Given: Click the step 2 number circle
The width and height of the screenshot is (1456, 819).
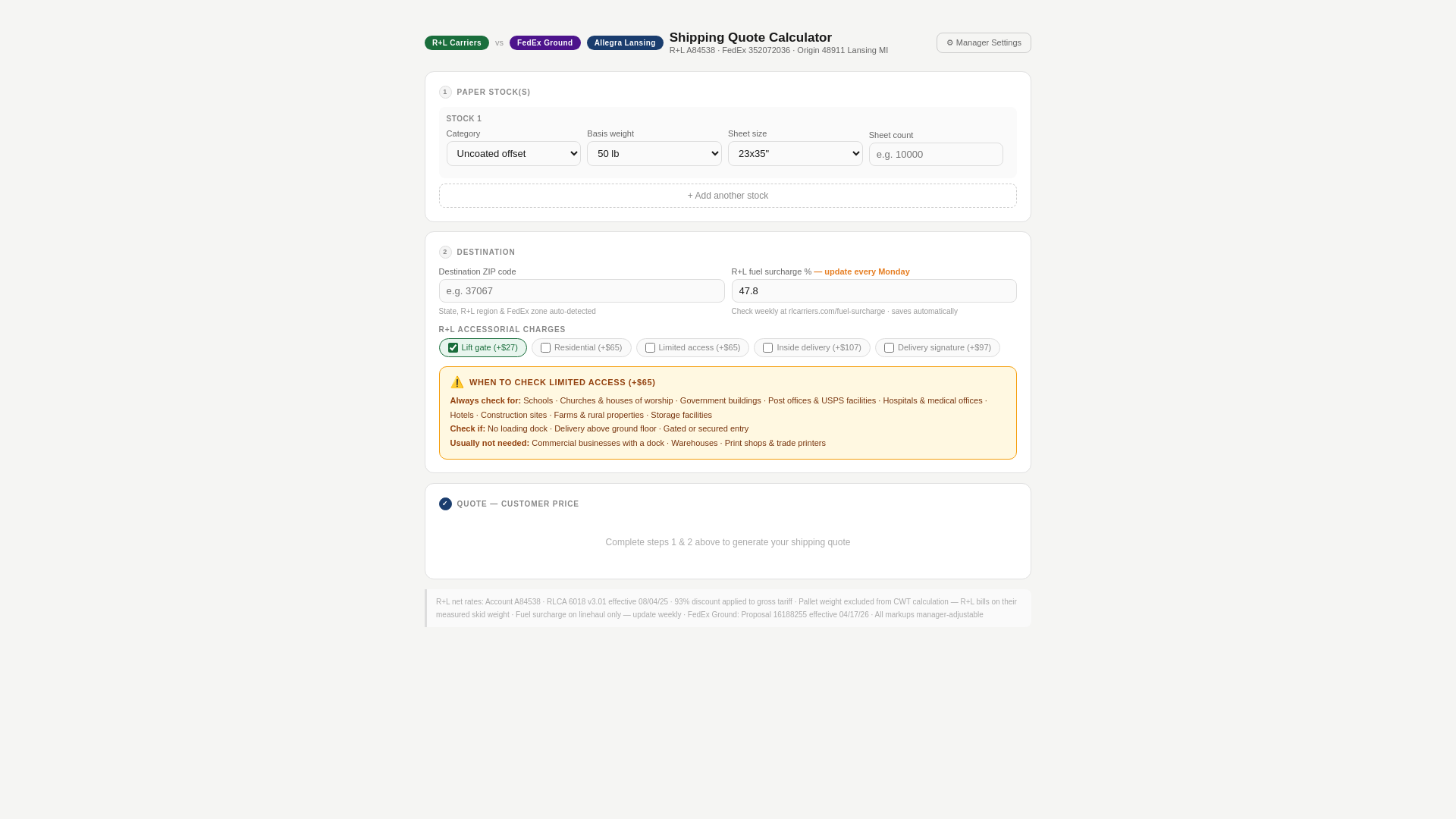Looking at the screenshot, I should [x=445, y=253].
